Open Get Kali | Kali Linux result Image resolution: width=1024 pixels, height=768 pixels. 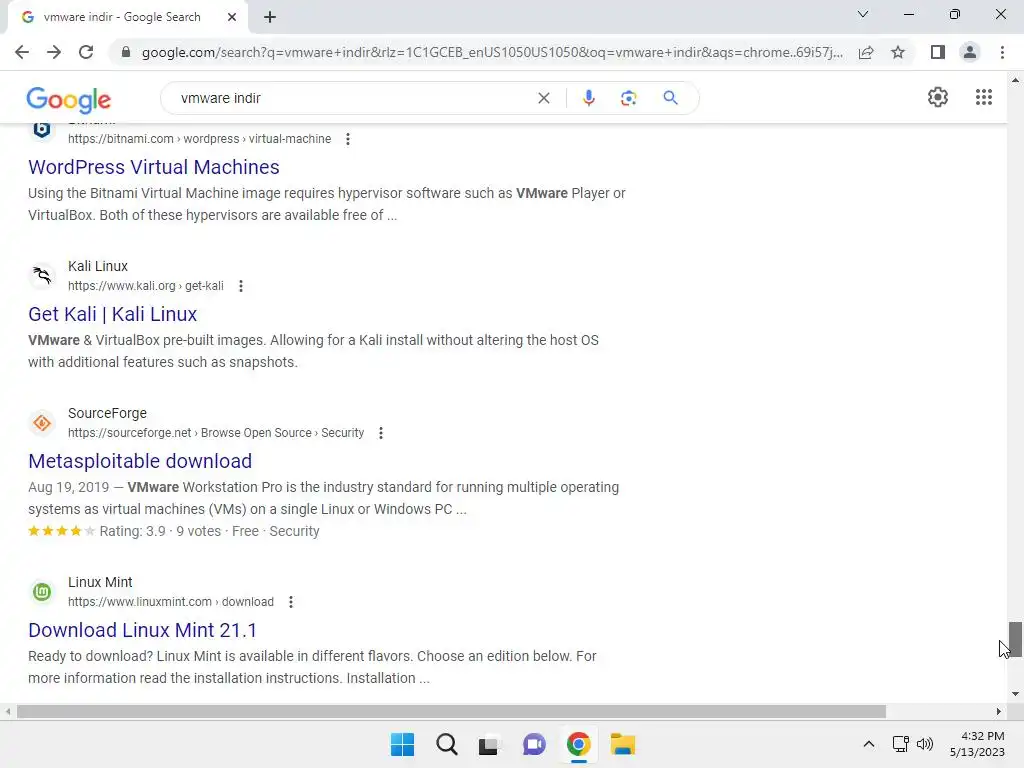point(112,314)
